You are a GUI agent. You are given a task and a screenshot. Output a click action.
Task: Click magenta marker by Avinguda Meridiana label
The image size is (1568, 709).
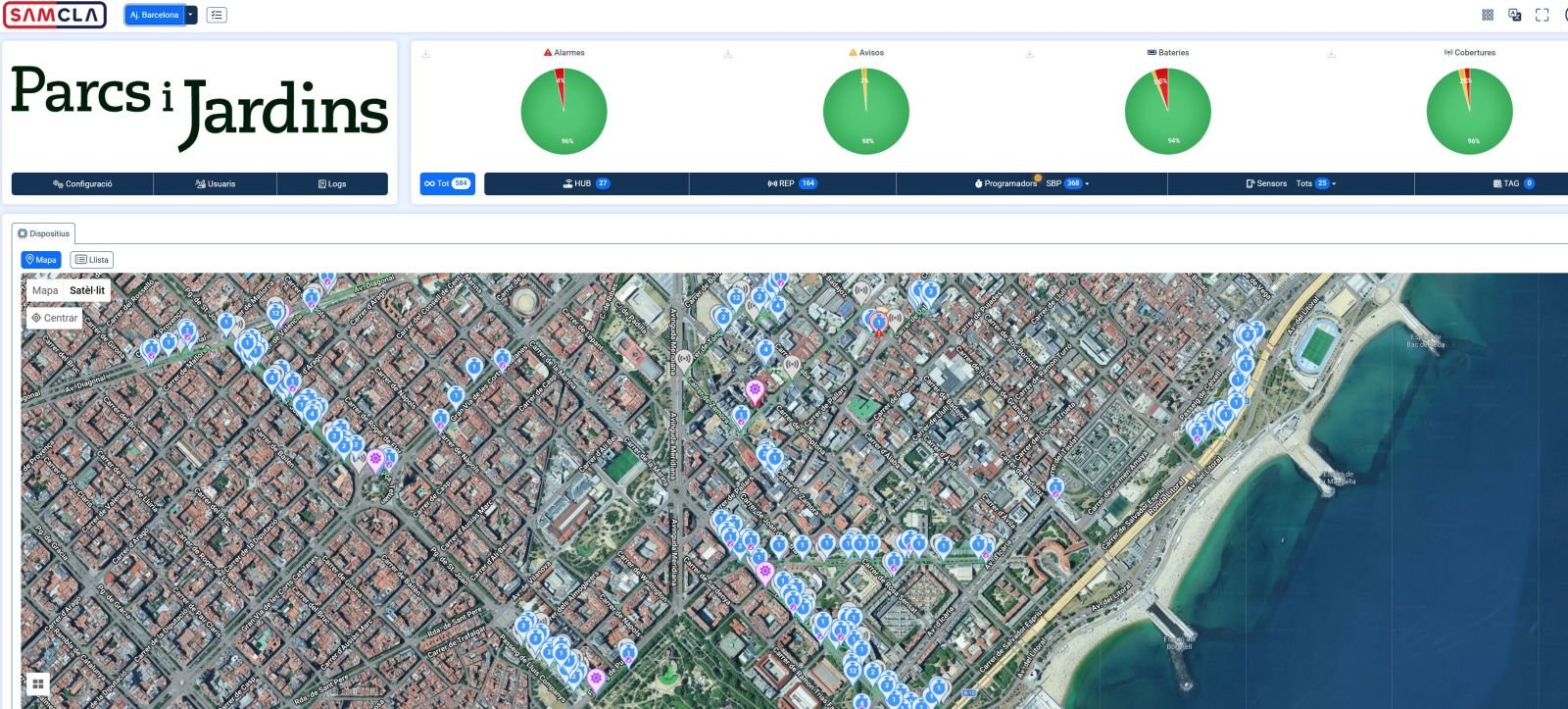(x=755, y=392)
